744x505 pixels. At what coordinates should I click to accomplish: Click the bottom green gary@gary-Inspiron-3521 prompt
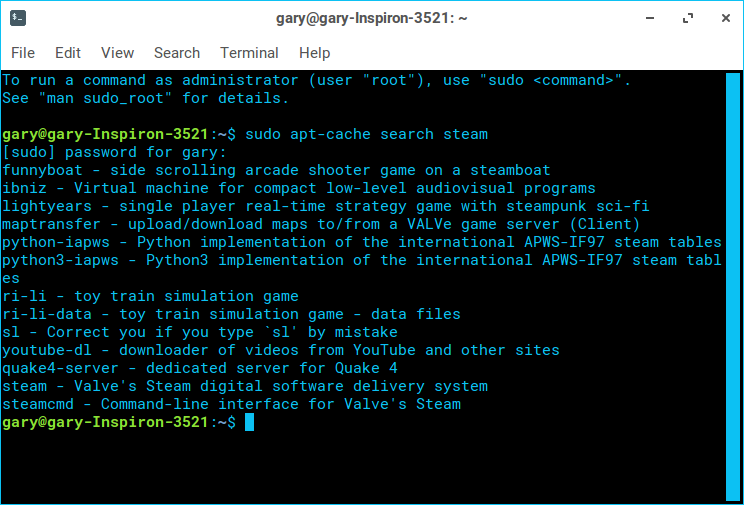click(x=105, y=422)
